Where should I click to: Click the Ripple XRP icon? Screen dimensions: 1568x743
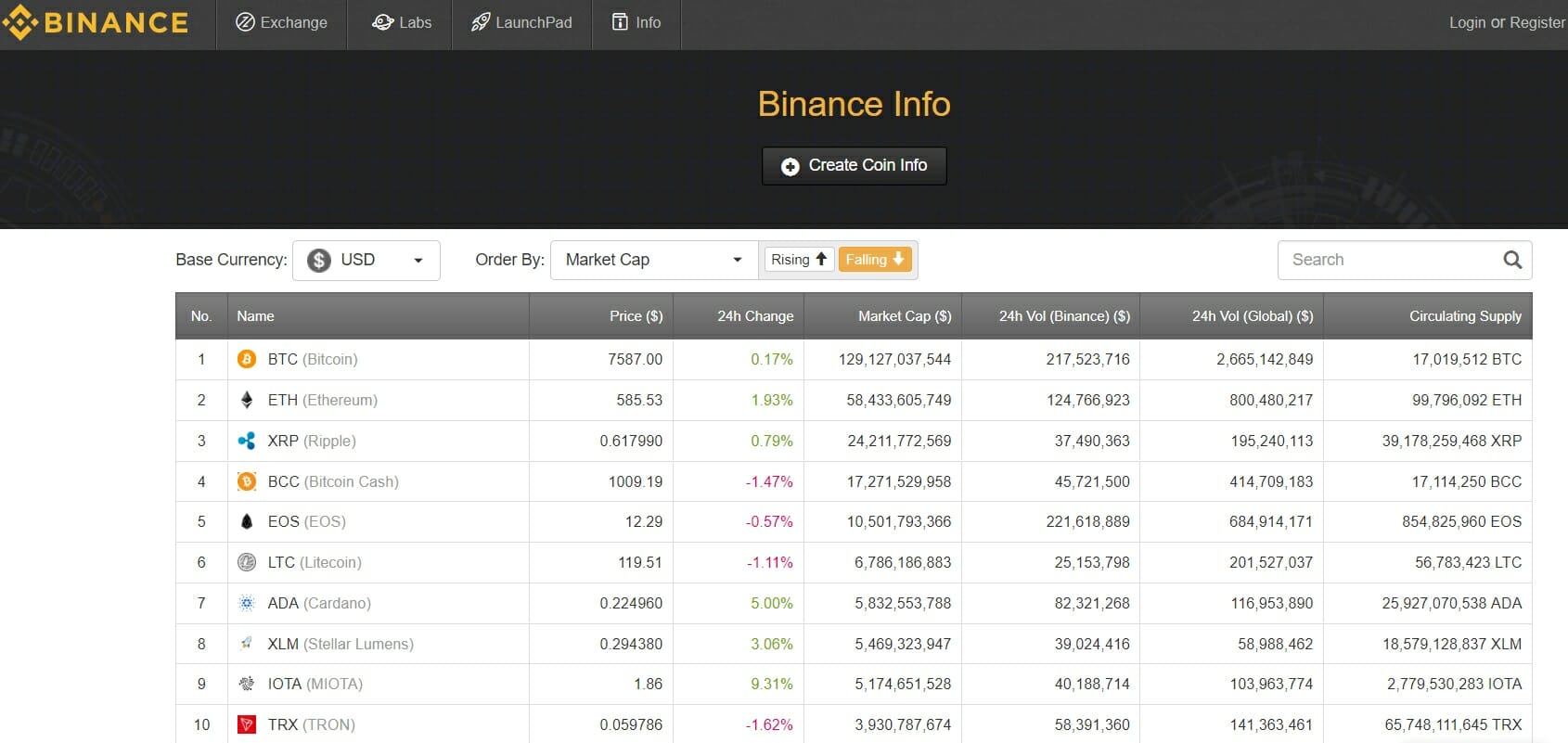point(247,441)
